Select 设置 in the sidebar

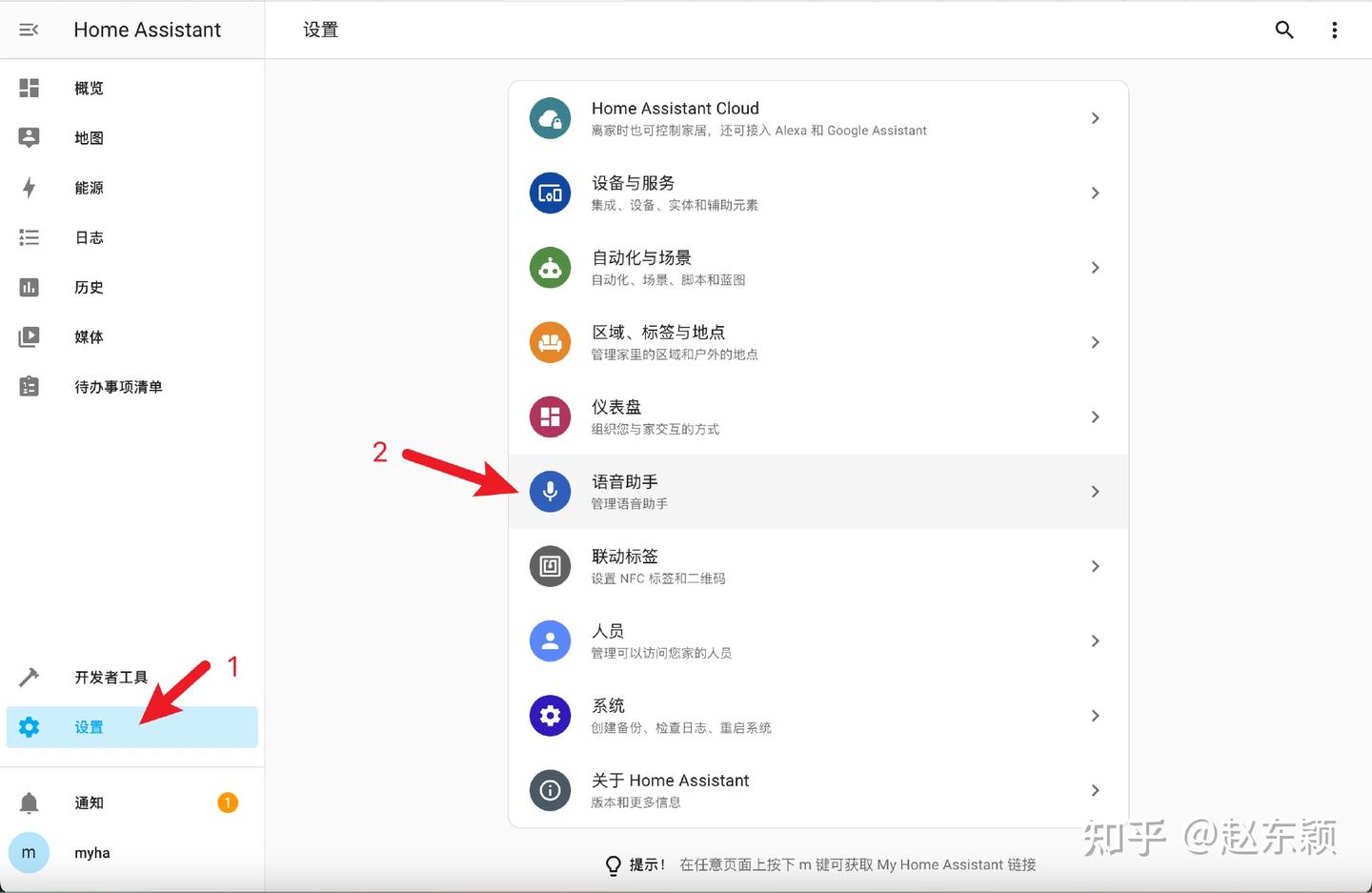[x=132, y=727]
